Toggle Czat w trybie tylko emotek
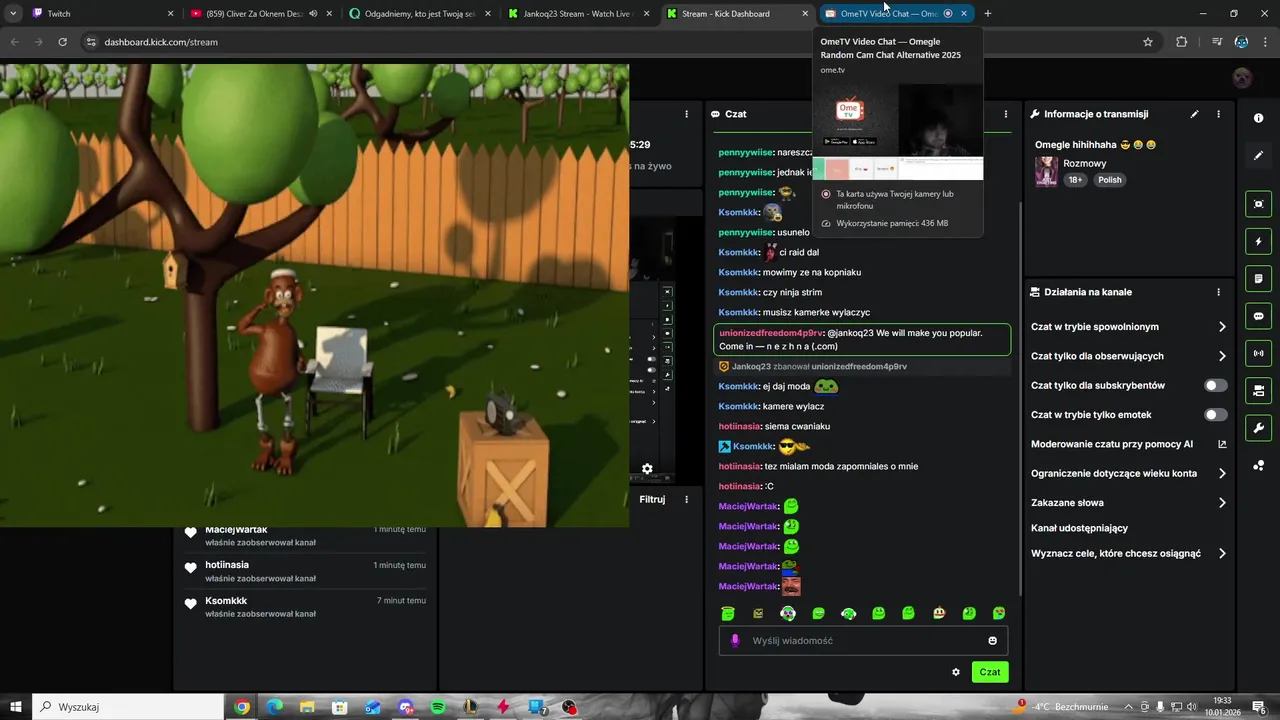Image resolution: width=1280 pixels, height=720 pixels. click(1216, 415)
